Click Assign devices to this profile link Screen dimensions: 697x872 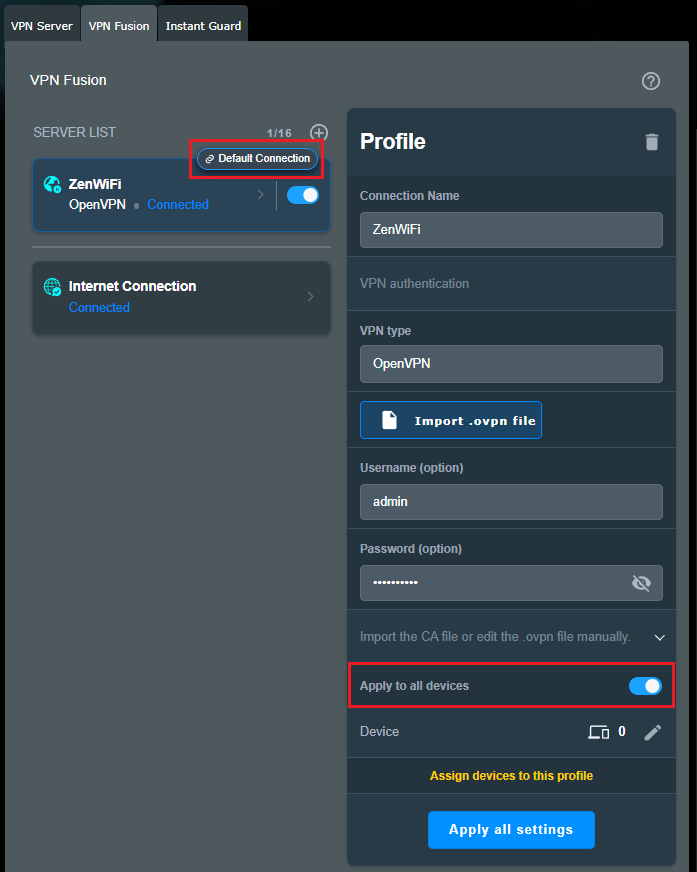click(x=511, y=776)
